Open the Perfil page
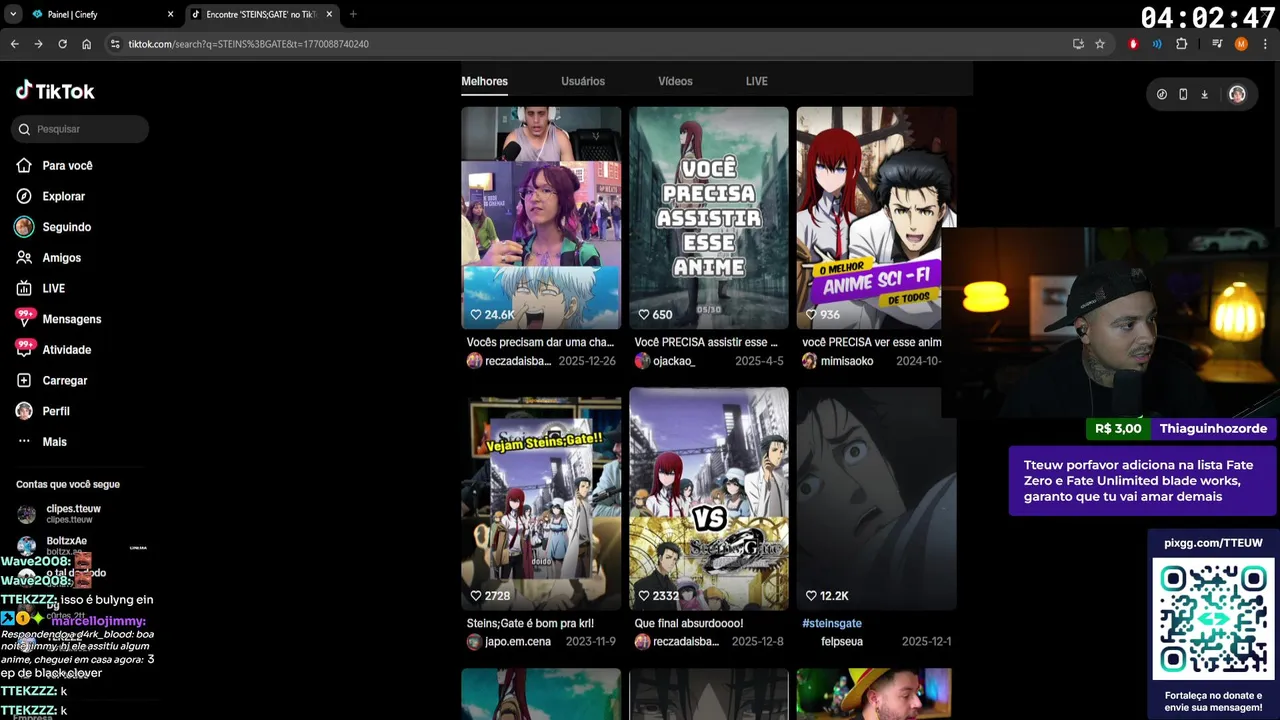The width and height of the screenshot is (1280, 720). tap(43, 411)
